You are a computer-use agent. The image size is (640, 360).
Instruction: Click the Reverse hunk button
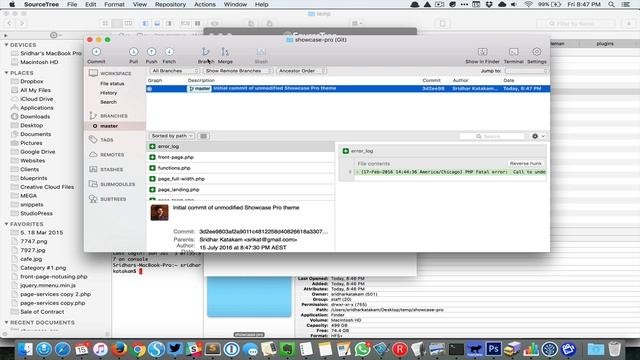(525, 163)
